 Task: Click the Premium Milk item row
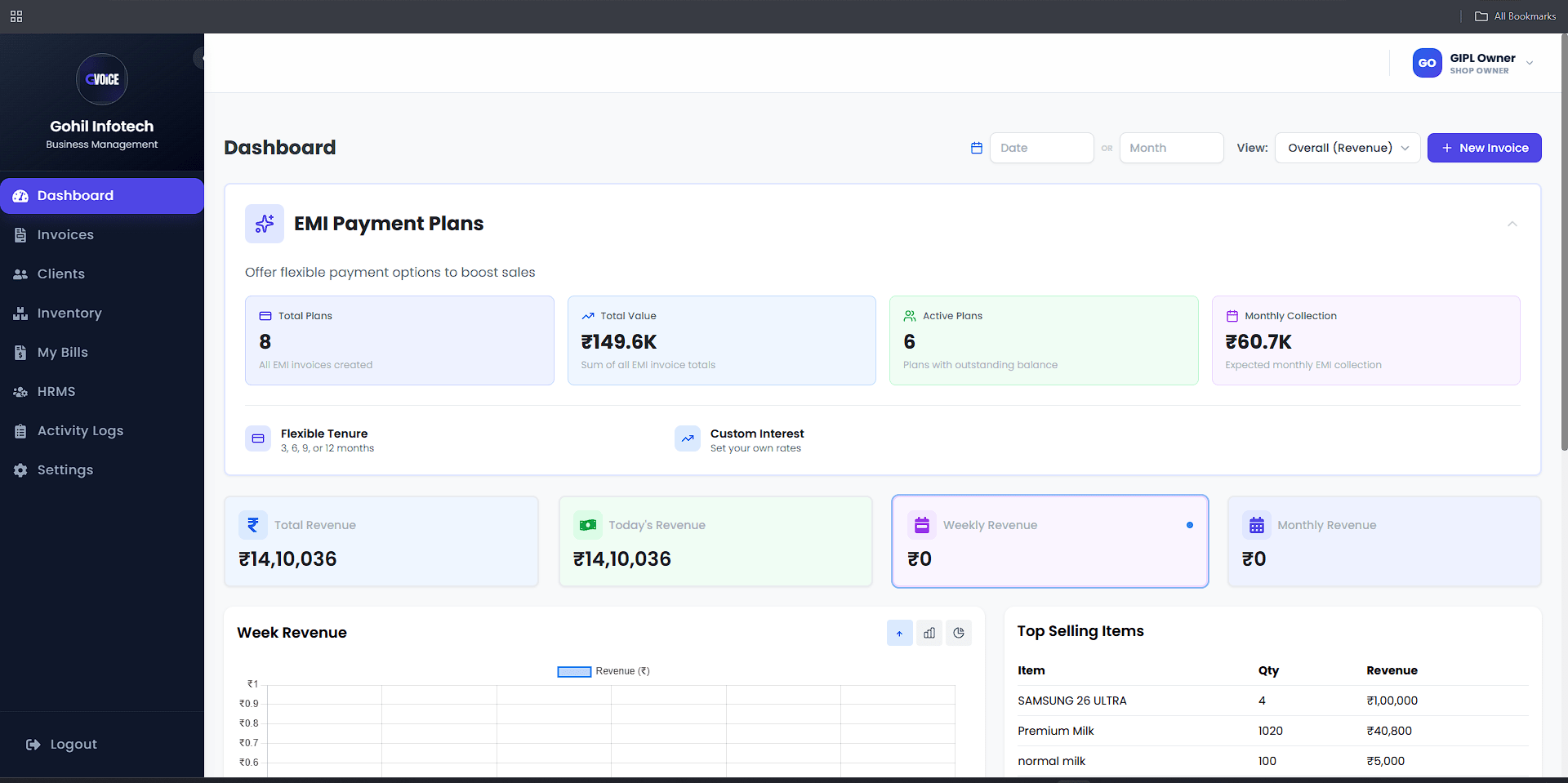tap(1273, 731)
